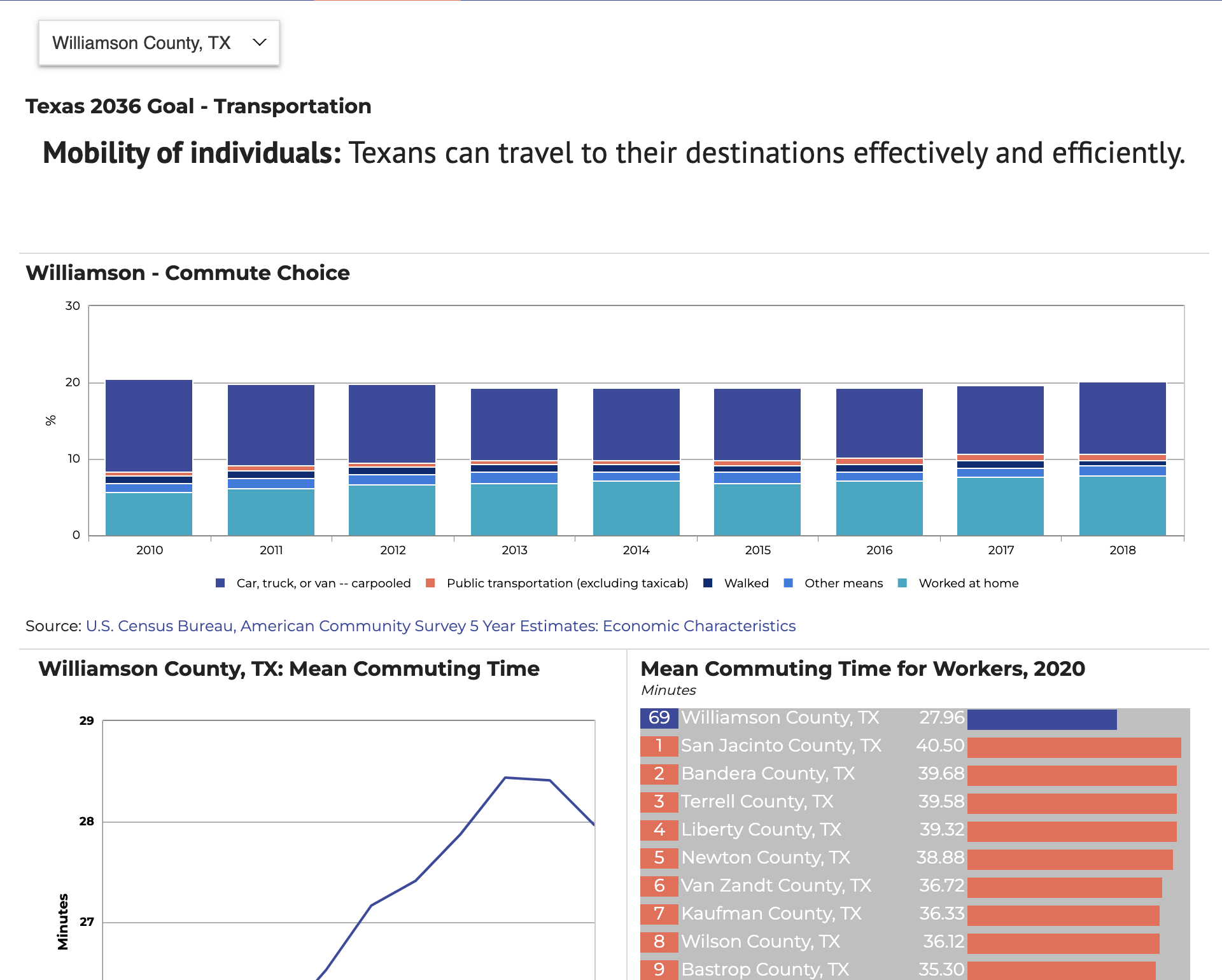Click Terrell County orange value bar
The height and width of the screenshot is (980, 1222).
1071,803
